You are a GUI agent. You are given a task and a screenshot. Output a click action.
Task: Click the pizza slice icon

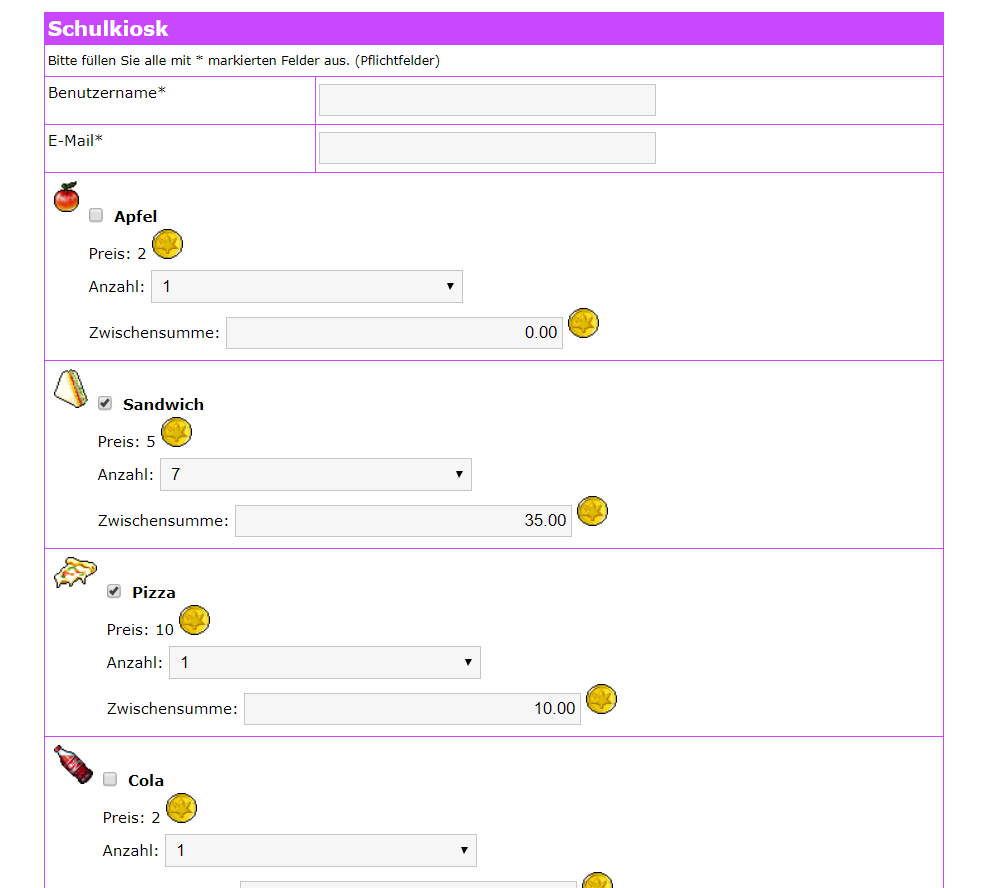[75, 572]
